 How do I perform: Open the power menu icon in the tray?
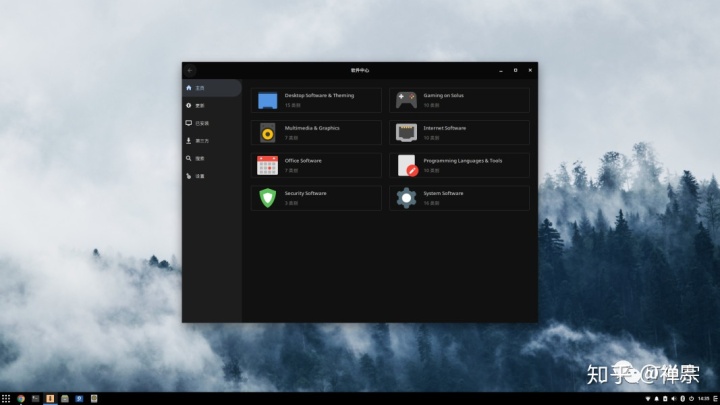coord(691,399)
